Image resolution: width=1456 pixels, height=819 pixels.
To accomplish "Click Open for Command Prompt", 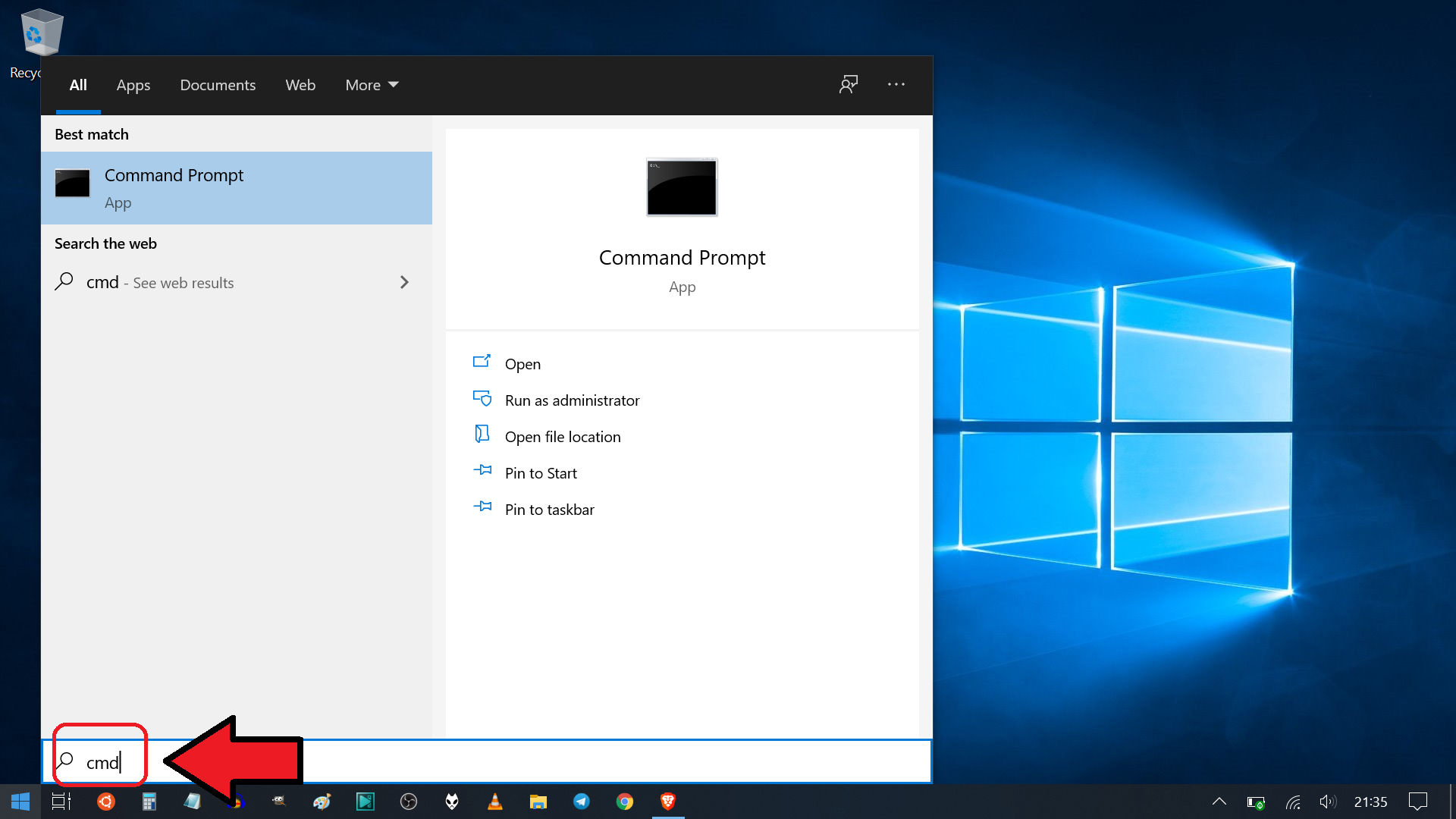I will [522, 364].
